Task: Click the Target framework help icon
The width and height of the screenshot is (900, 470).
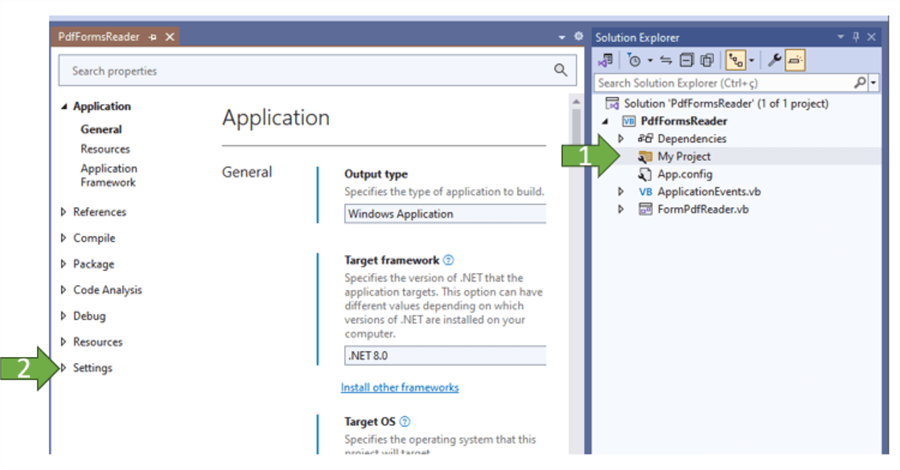Action: point(448,260)
